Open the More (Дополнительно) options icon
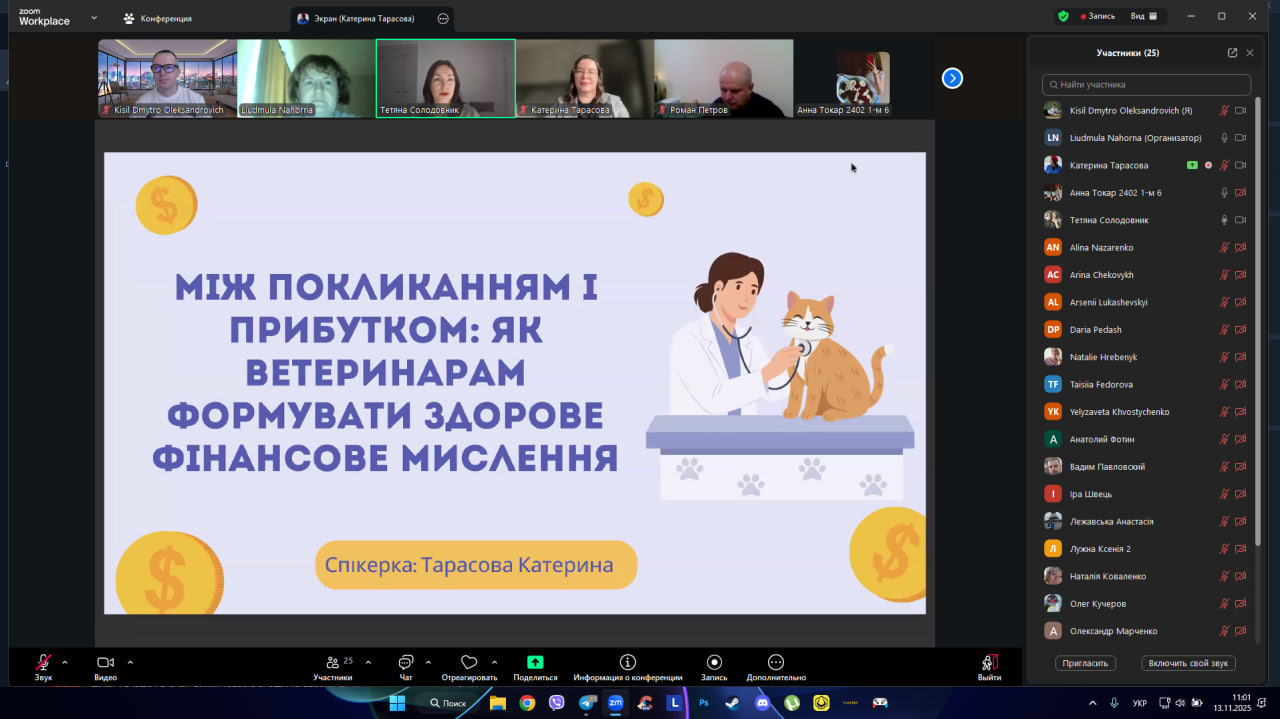This screenshot has width=1280, height=719. 775,663
